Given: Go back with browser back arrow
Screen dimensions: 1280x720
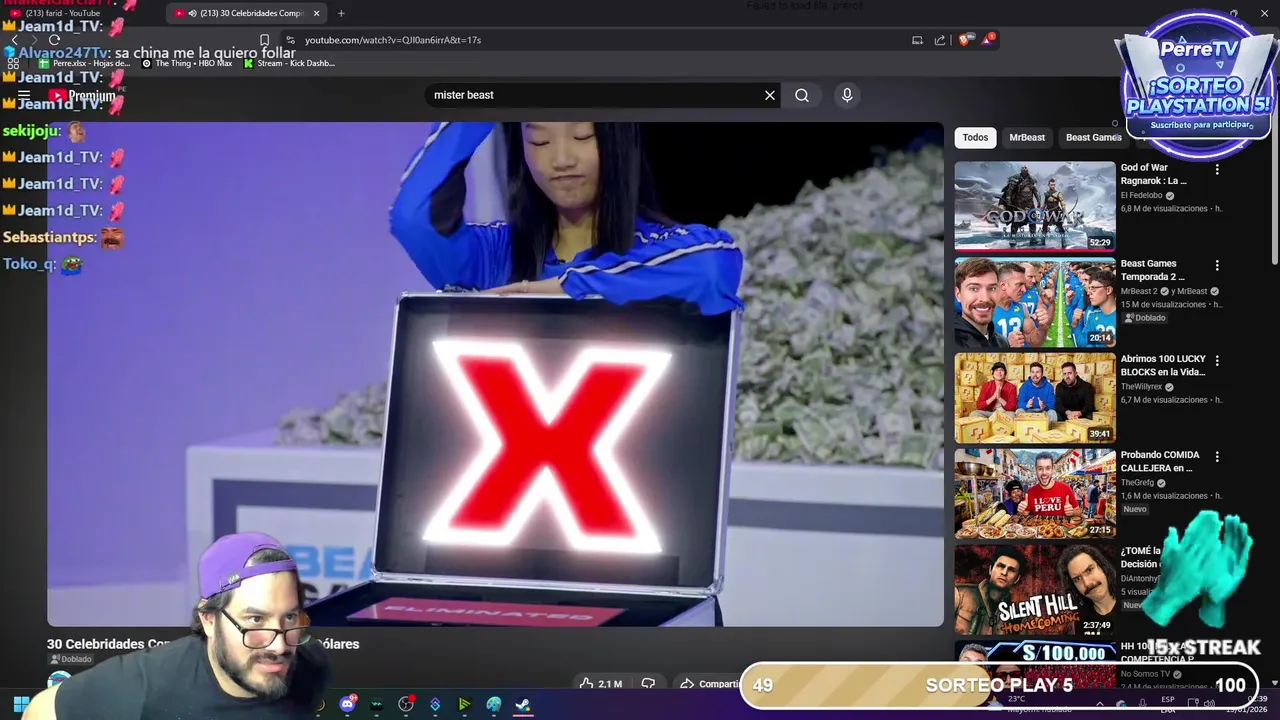Looking at the screenshot, I should point(14,40).
